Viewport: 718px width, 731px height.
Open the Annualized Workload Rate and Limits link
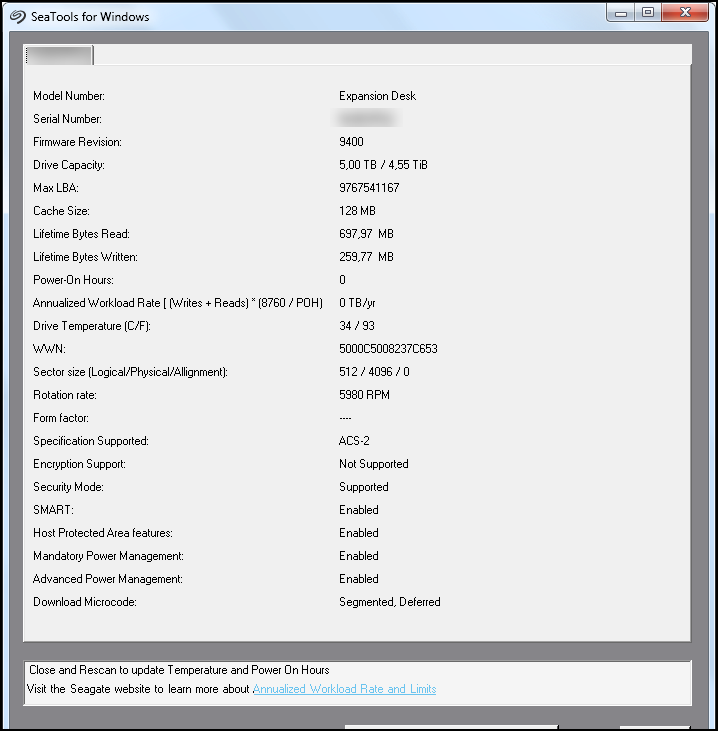pyautogui.click(x=344, y=689)
